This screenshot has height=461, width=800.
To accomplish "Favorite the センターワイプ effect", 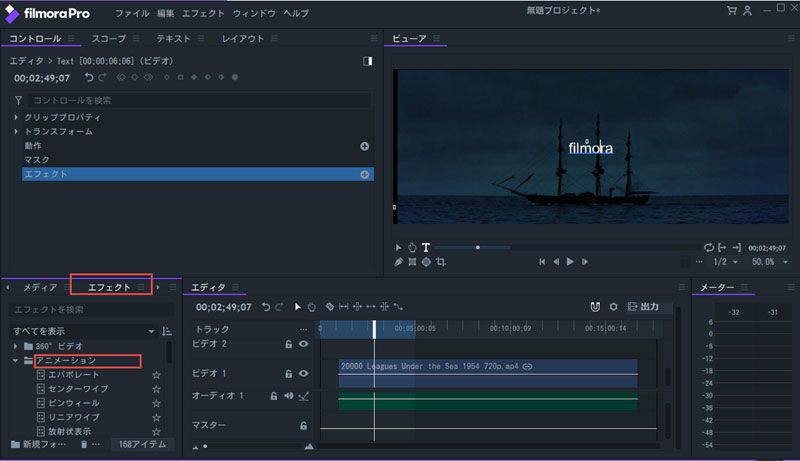I will [157, 389].
